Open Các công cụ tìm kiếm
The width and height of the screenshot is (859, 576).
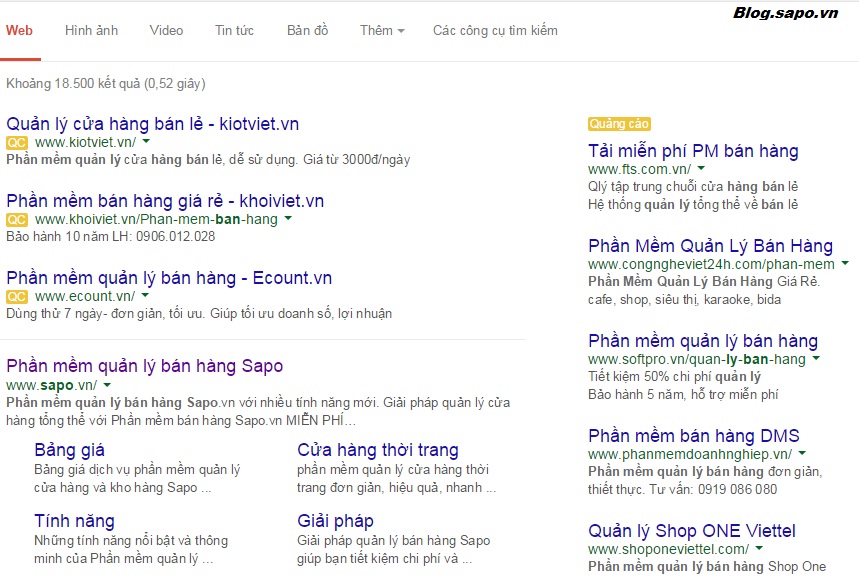pyautogui.click(x=495, y=30)
